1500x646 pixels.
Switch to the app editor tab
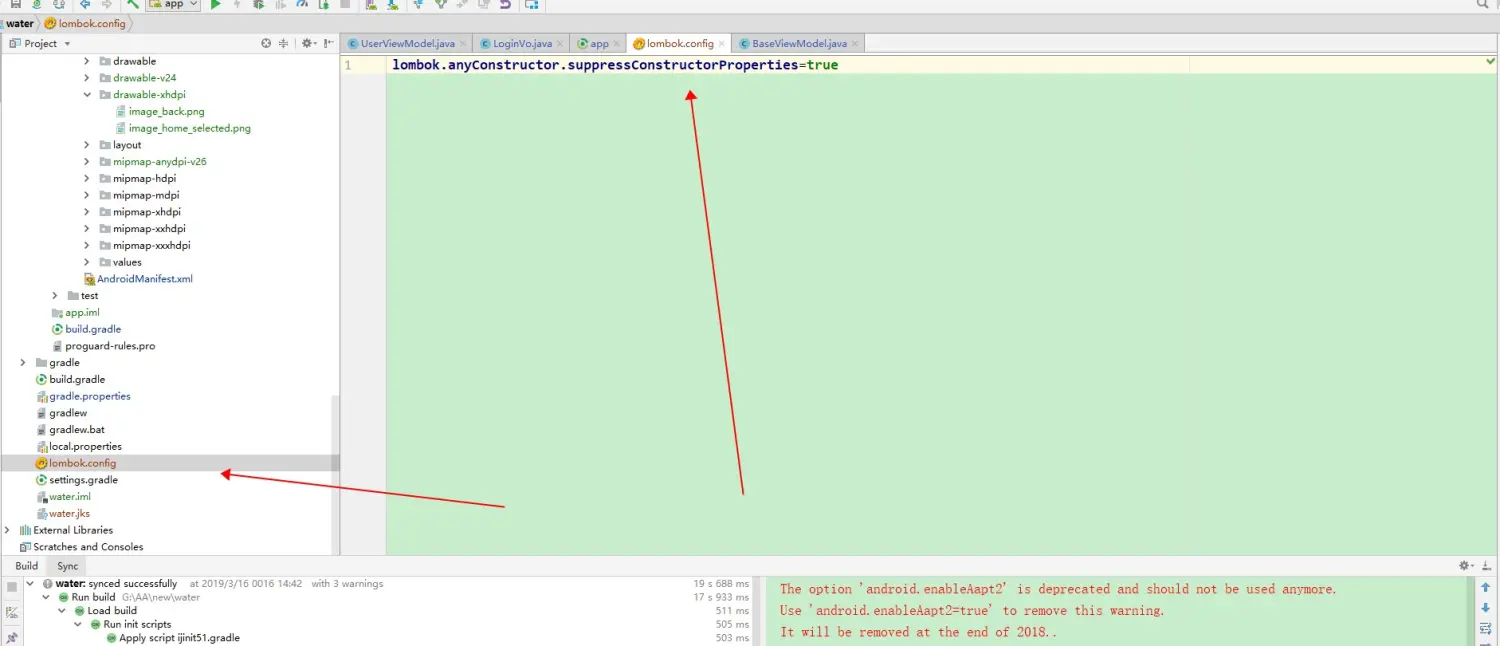[x=599, y=43]
